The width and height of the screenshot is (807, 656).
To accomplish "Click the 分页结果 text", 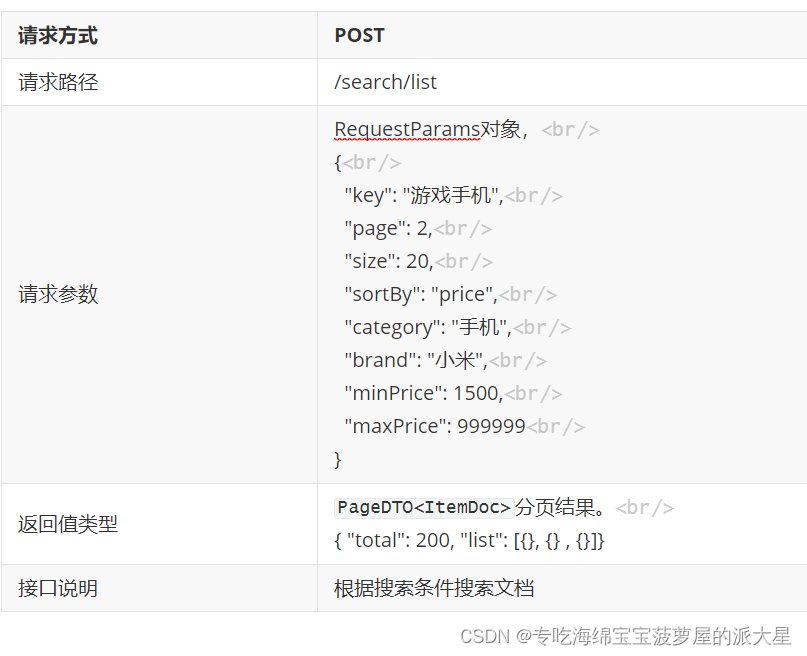I will (555, 508).
